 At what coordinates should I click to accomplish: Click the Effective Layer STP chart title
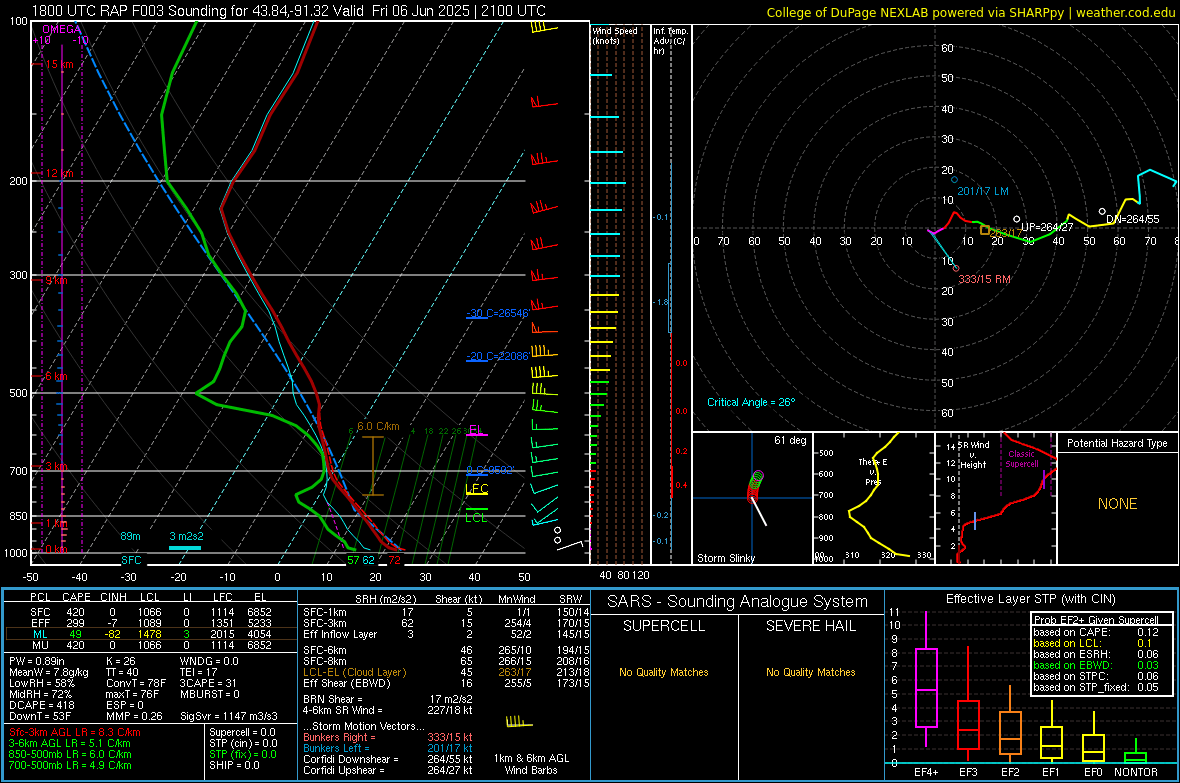pyautogui.click(x=1031, y=599)
